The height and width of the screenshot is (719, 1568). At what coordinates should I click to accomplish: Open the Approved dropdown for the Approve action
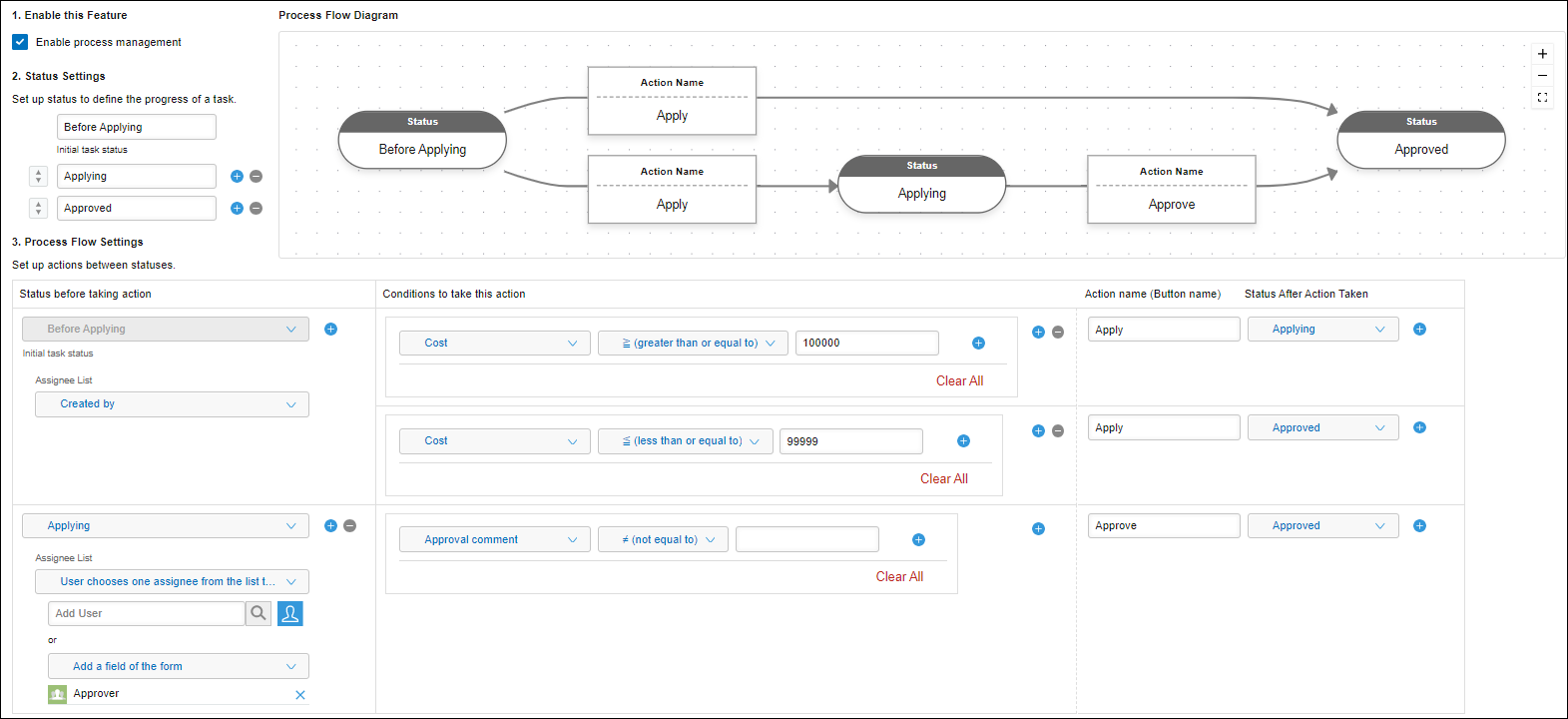click(x=1323, y=525)
